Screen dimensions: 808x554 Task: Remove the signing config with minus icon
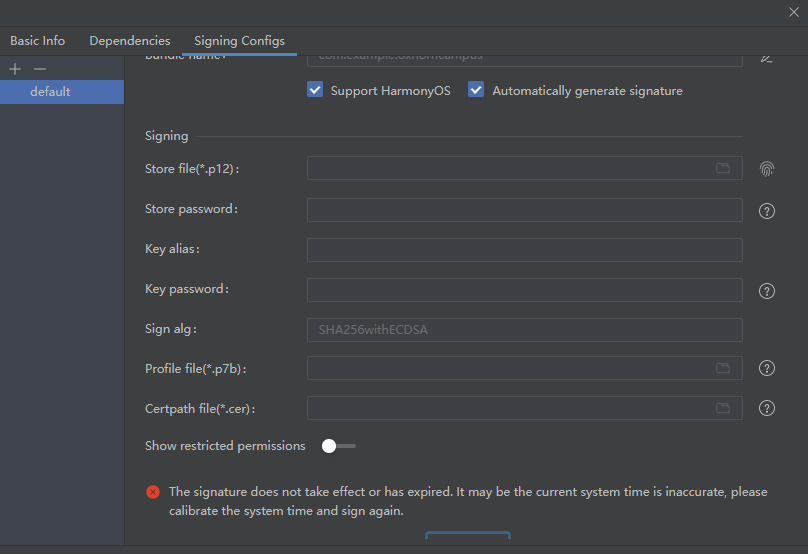tap(40, 69)
